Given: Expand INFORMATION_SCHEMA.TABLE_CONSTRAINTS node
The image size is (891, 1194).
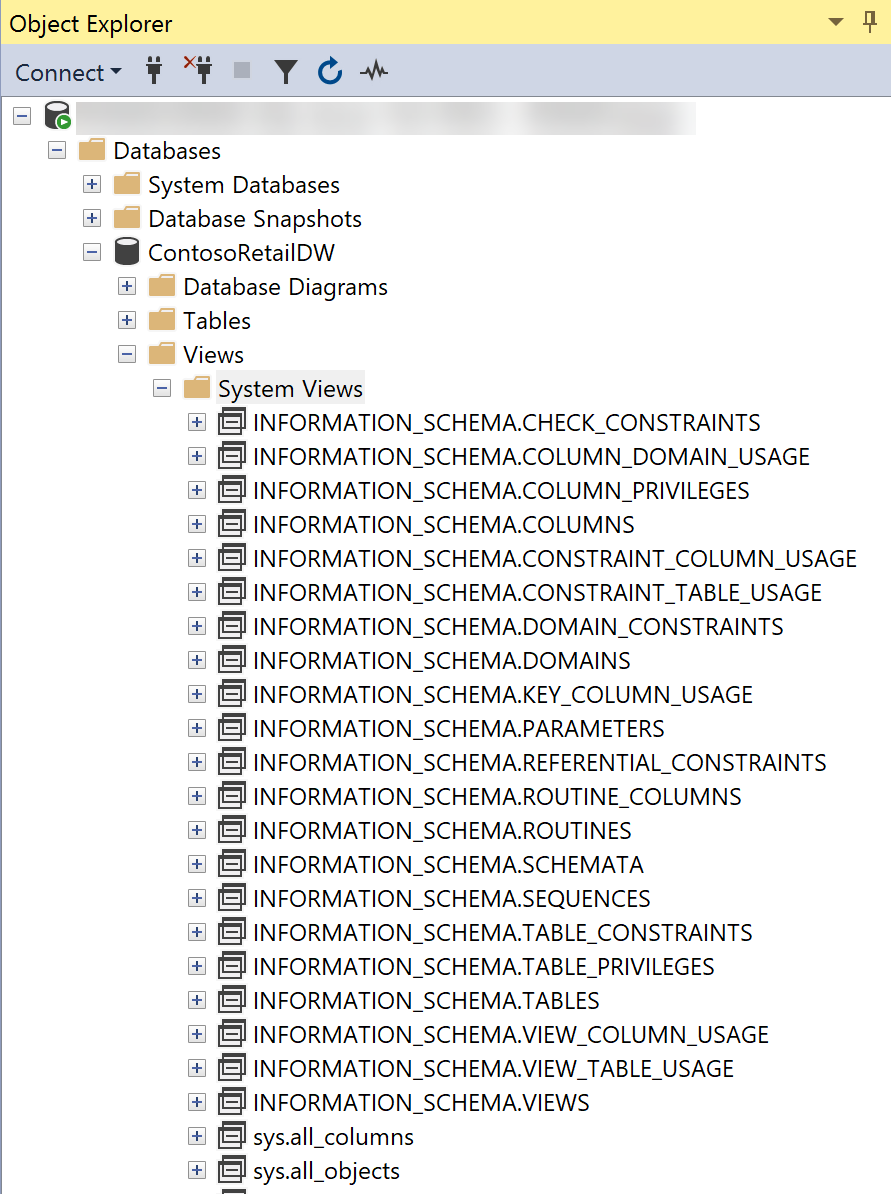Looking at the screenshot, I should pyautogui.click(x=197, y=932).
